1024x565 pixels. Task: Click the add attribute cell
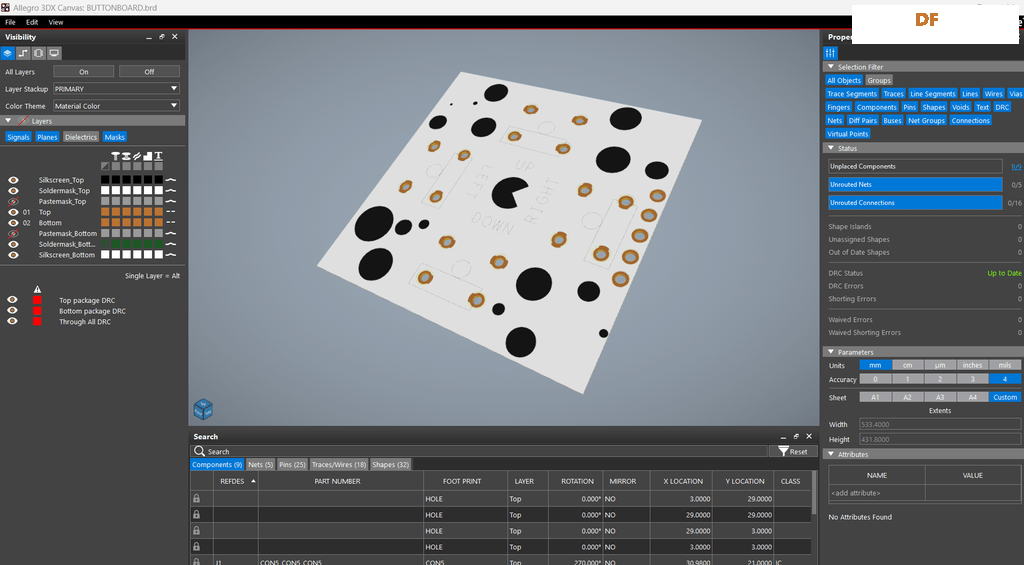(x=876, y=493)
